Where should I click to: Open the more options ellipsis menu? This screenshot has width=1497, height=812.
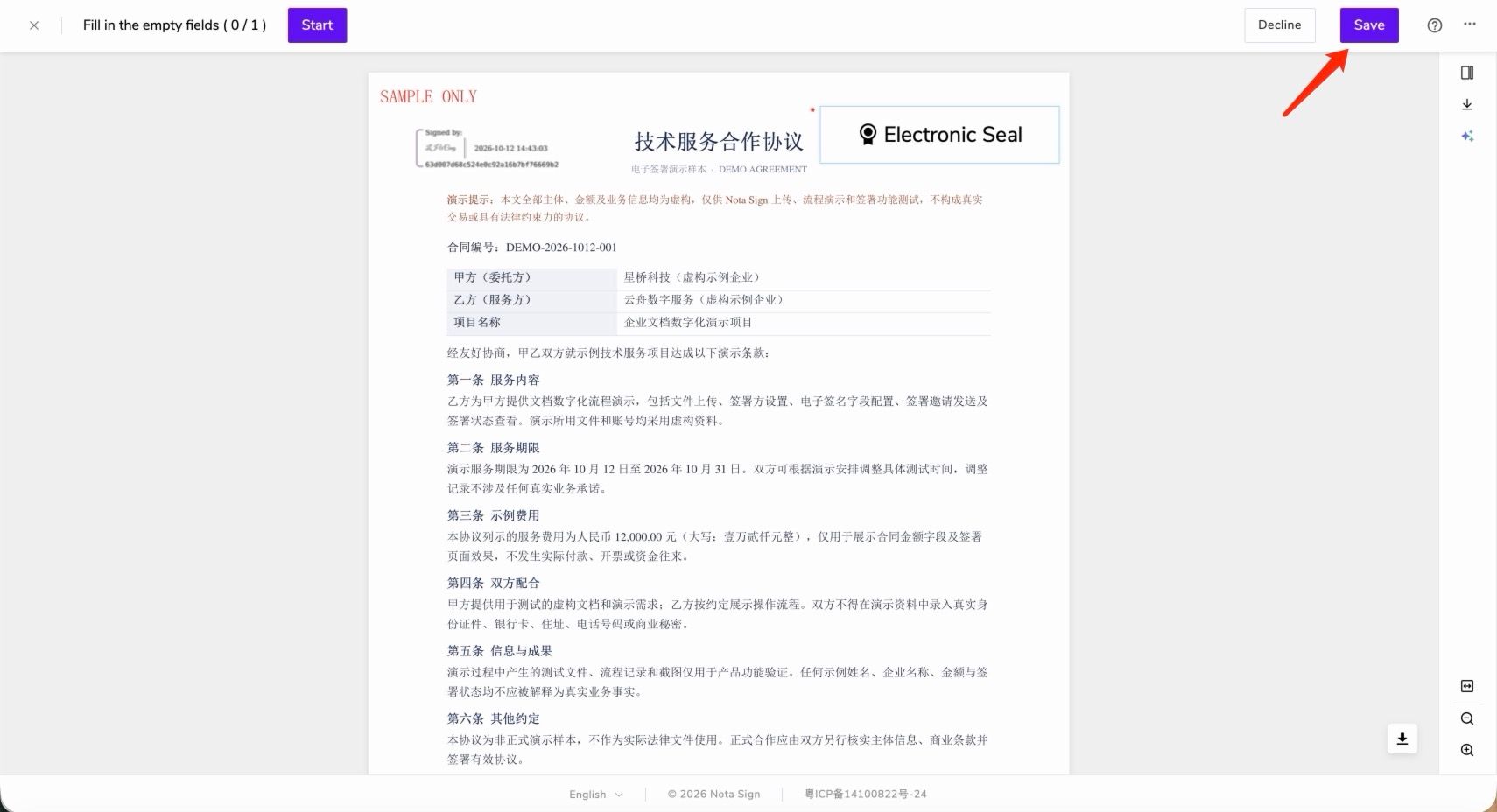[x=1470, y=24]
